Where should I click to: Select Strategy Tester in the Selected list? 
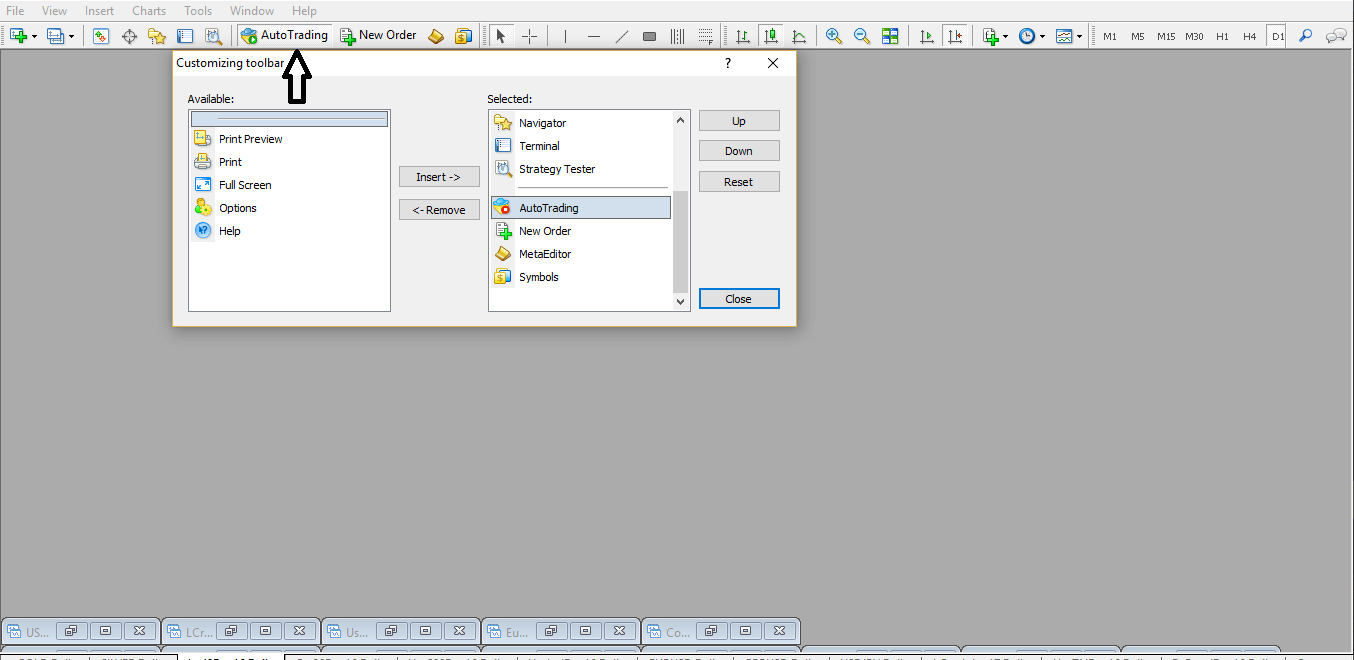[x=581, y=169]
